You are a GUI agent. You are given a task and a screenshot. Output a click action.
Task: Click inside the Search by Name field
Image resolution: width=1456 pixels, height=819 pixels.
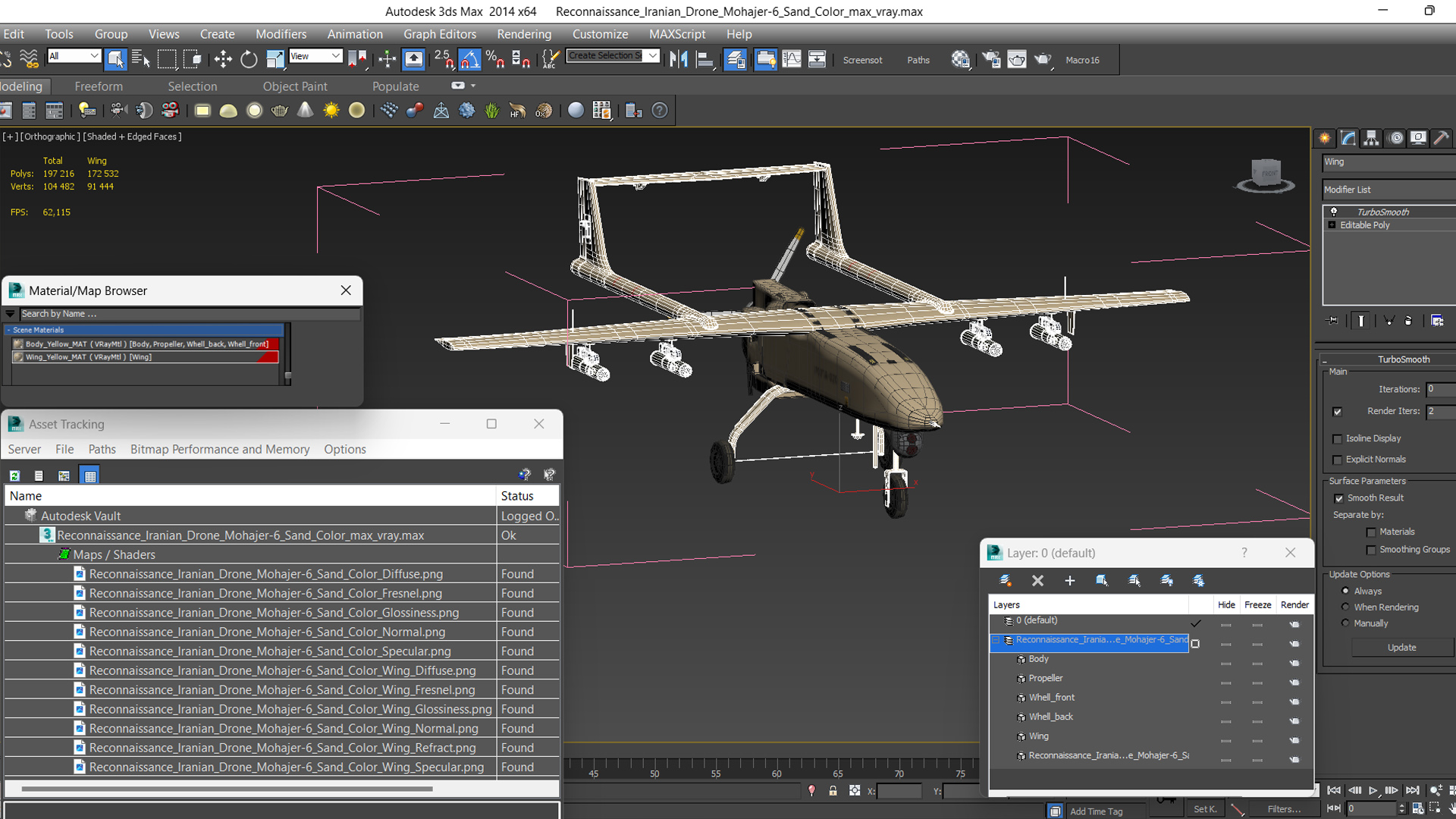coord(190,314)
